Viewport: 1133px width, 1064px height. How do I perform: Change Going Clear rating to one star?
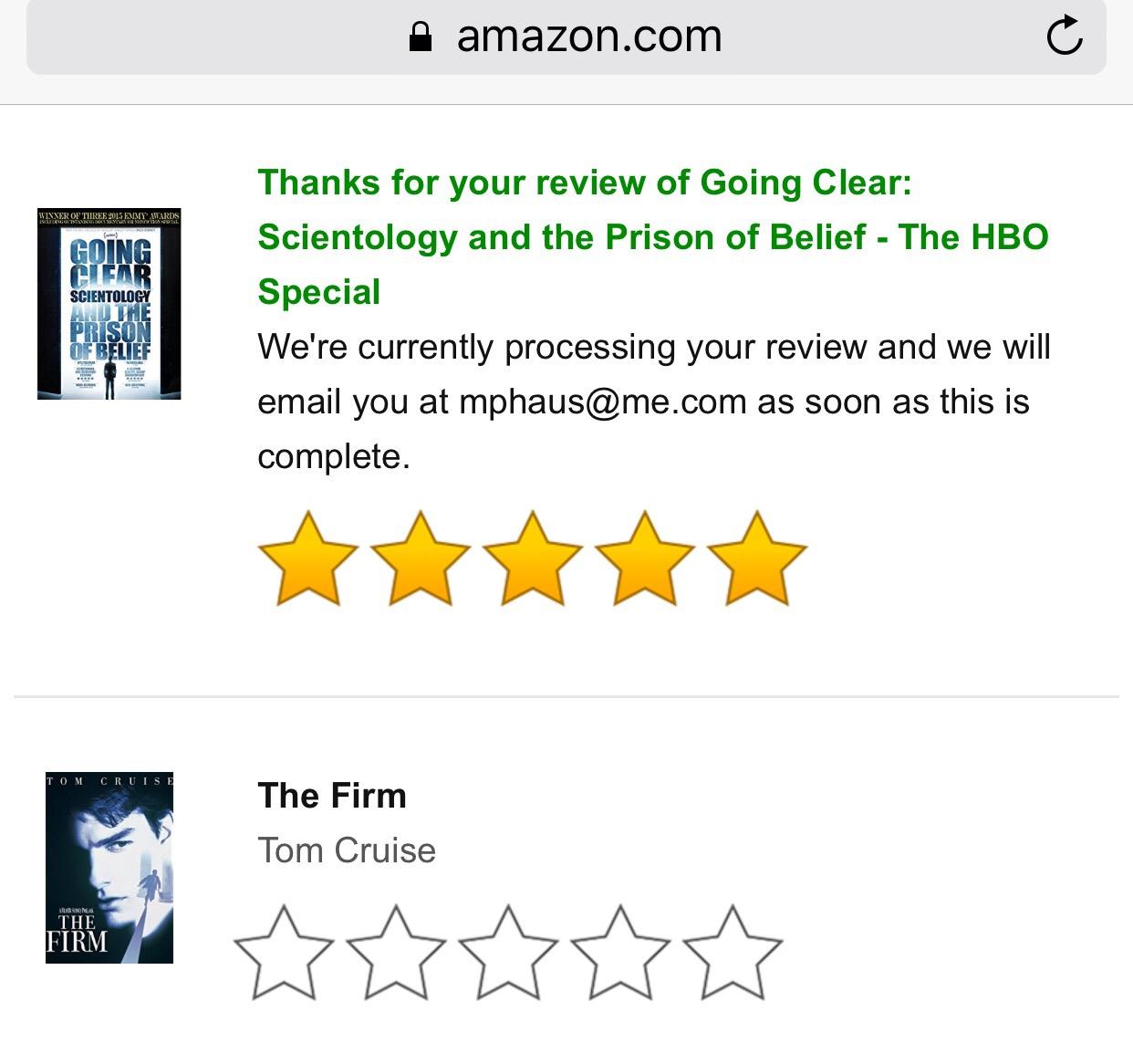click(308, 559)
